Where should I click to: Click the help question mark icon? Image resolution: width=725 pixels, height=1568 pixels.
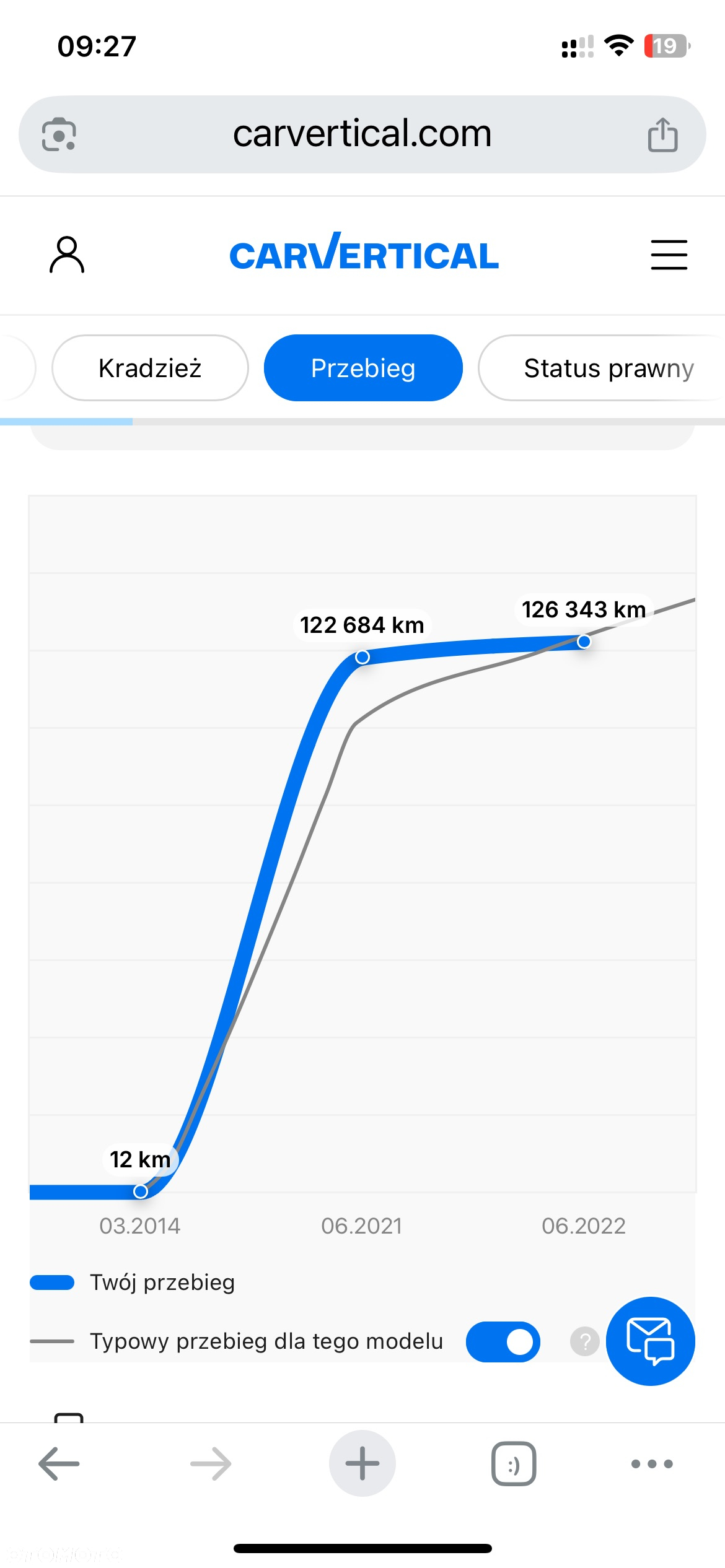click(584, 1341)
